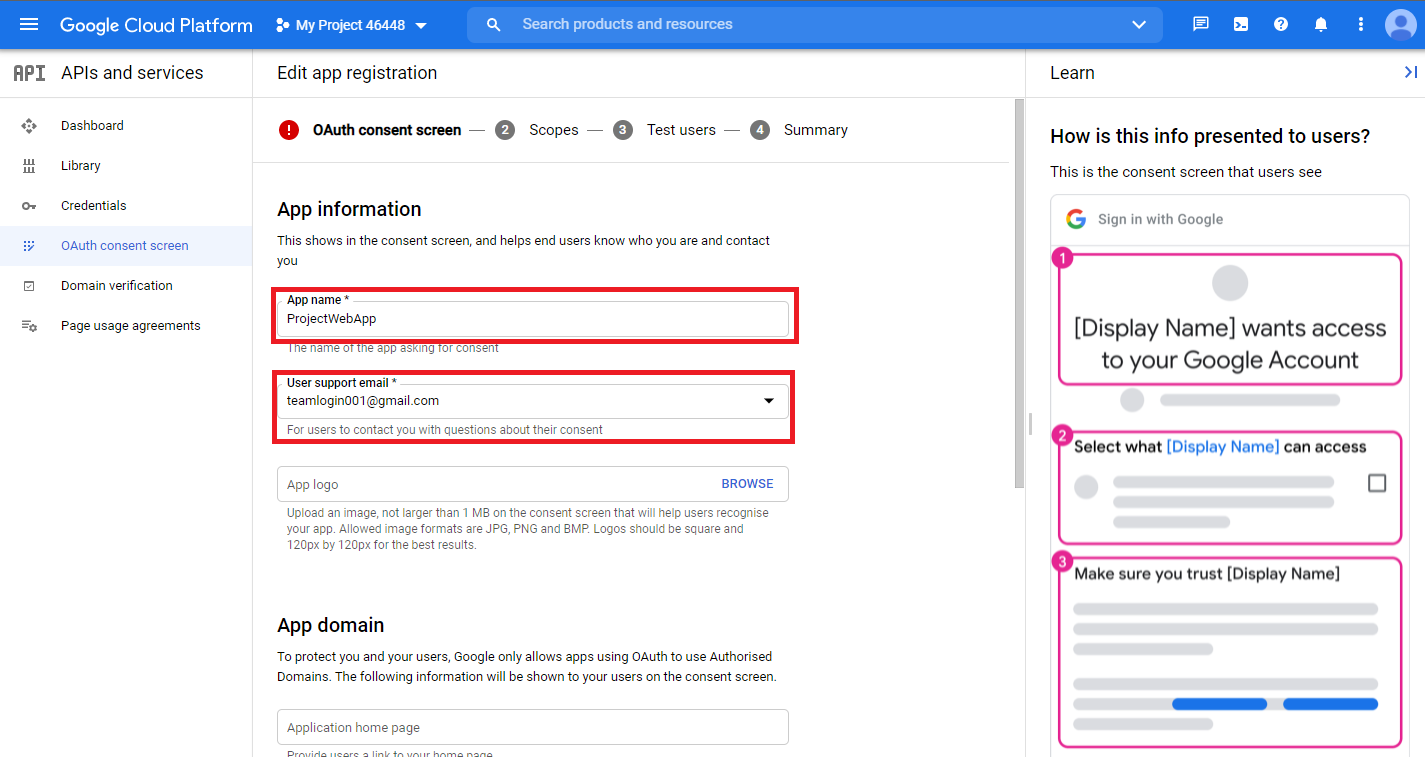Click the Application home page field
1425x757 pixels.
point(533,727)
